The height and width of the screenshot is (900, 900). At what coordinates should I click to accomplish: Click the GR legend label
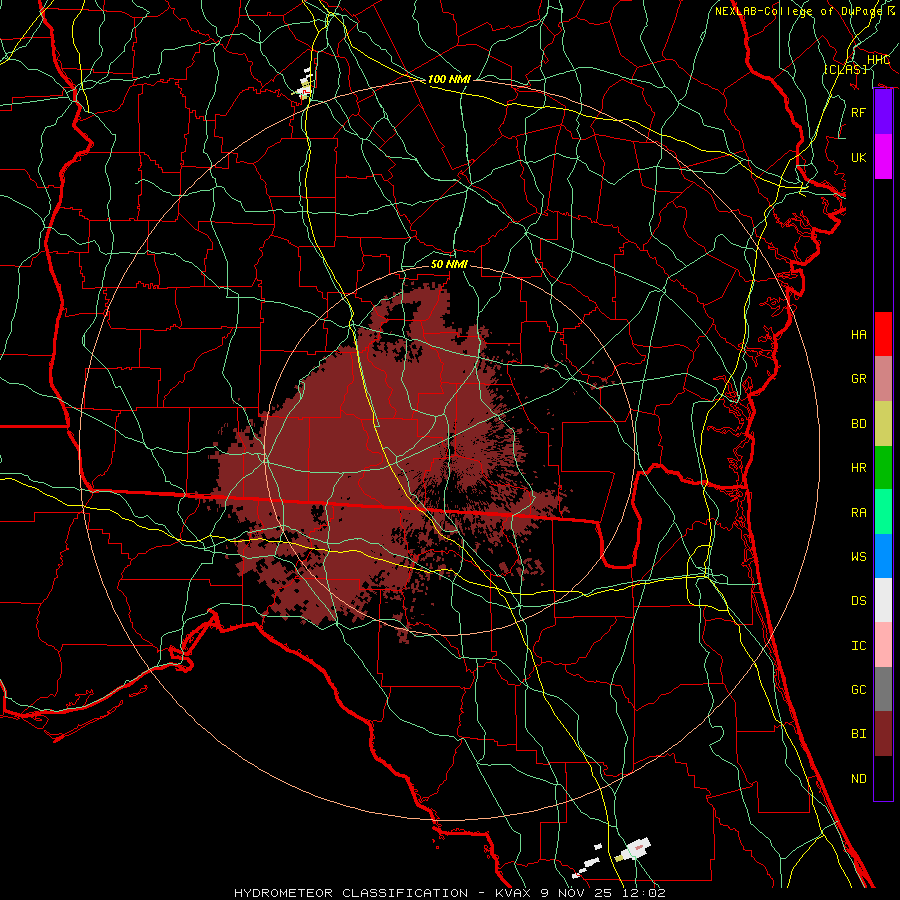click(859, 379)
